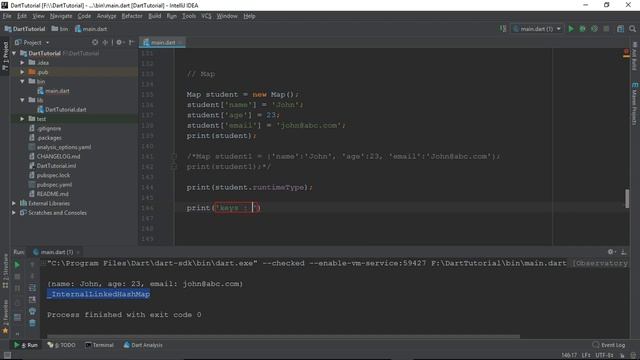Viewport: 640px width, 360px height.
Task: Open the Project panel gear settings
Action: point(119,42)
